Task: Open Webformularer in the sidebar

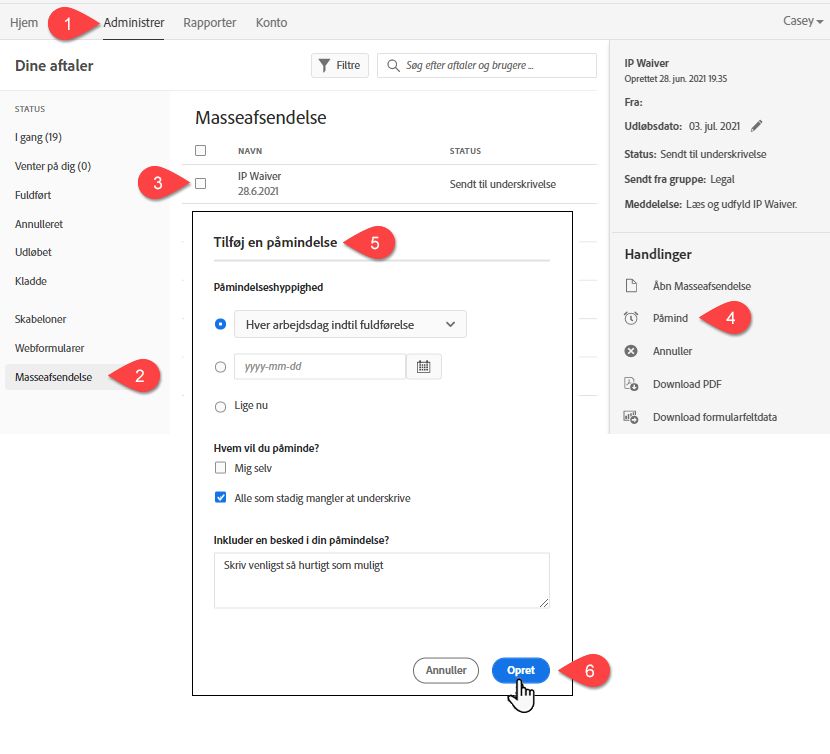Action: coord(49,348)
